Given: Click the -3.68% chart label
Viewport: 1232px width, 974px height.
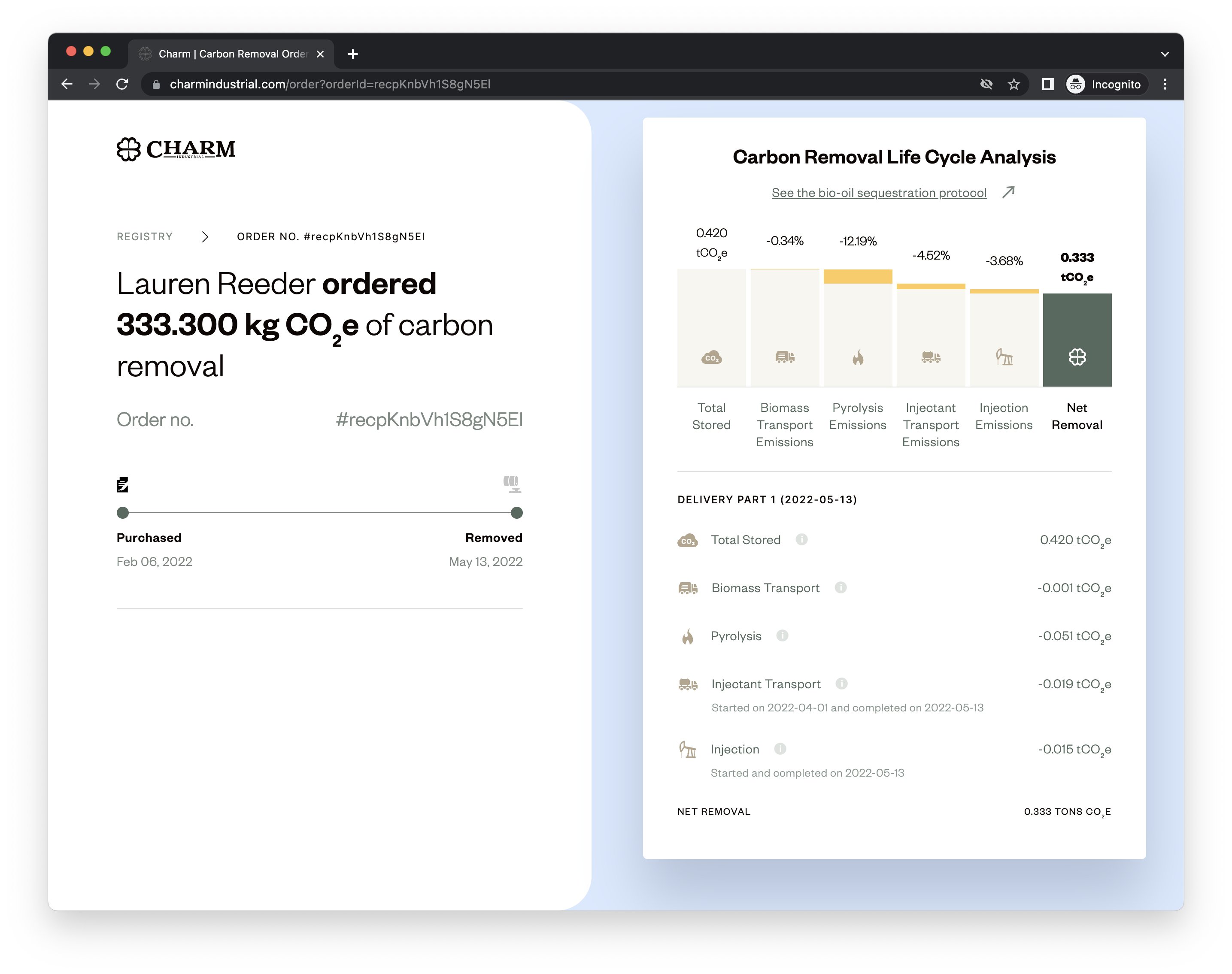Looking at the screenshot, I should [1004, 260].
